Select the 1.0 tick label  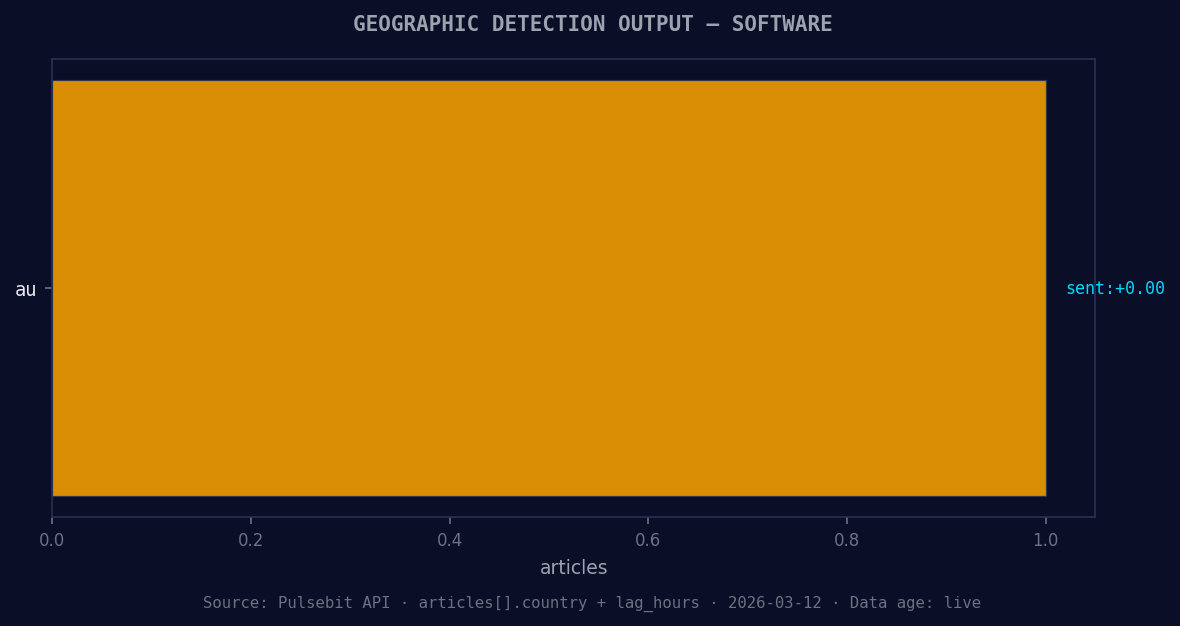[x=1046, y=539]
